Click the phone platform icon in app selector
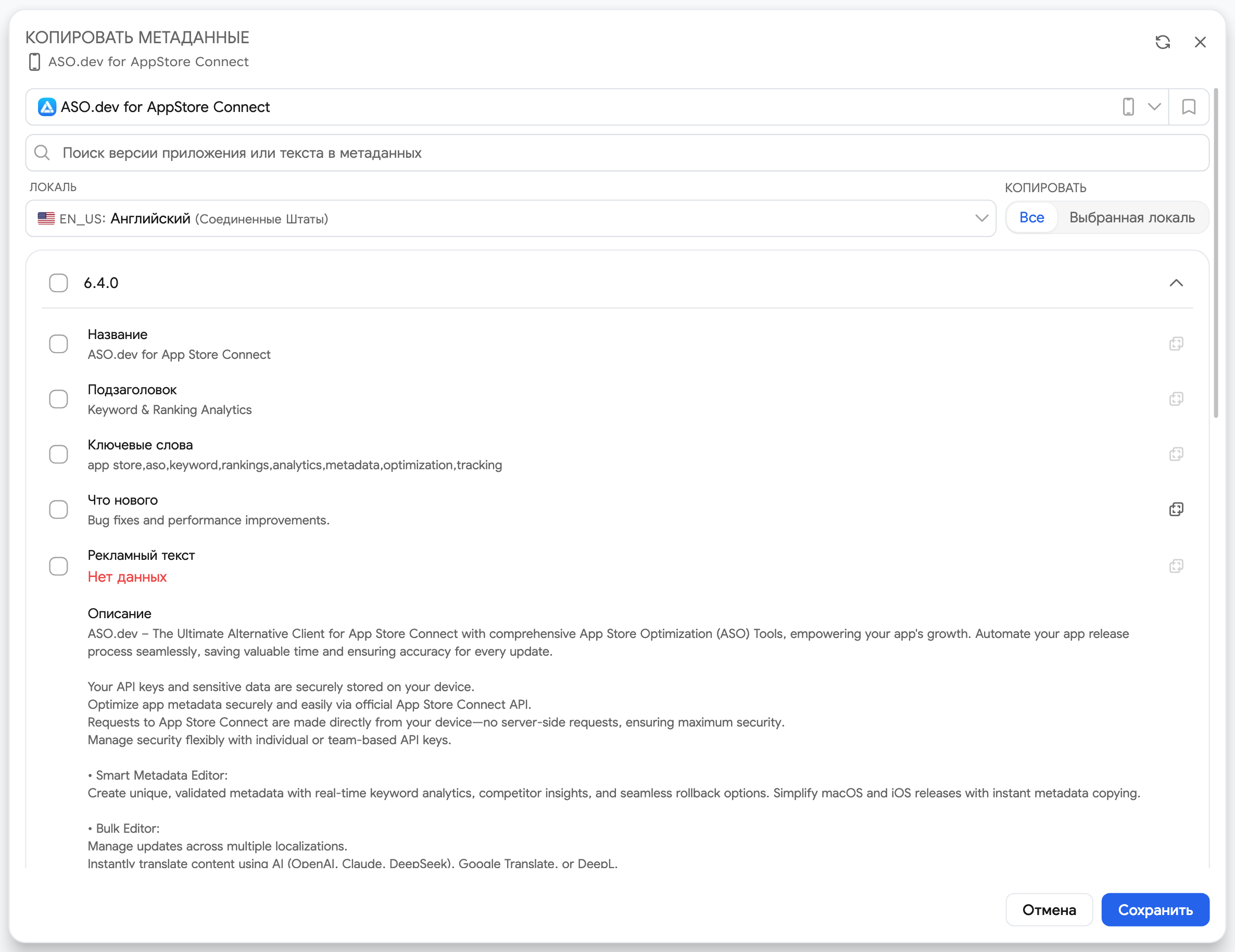 coord(1128,107)
